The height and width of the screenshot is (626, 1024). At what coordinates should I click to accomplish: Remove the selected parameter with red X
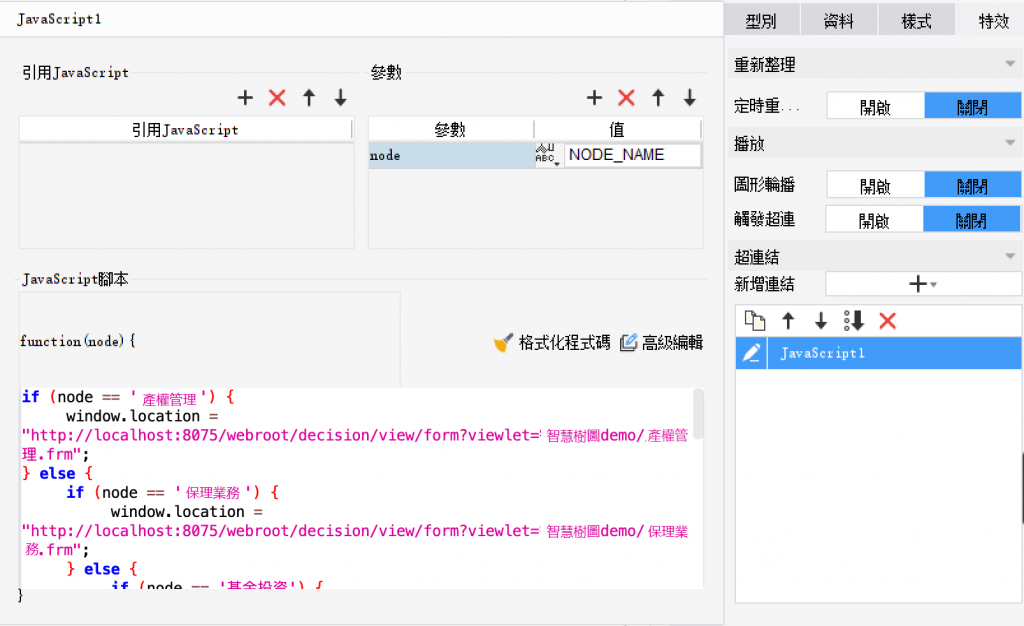point(626,98)
